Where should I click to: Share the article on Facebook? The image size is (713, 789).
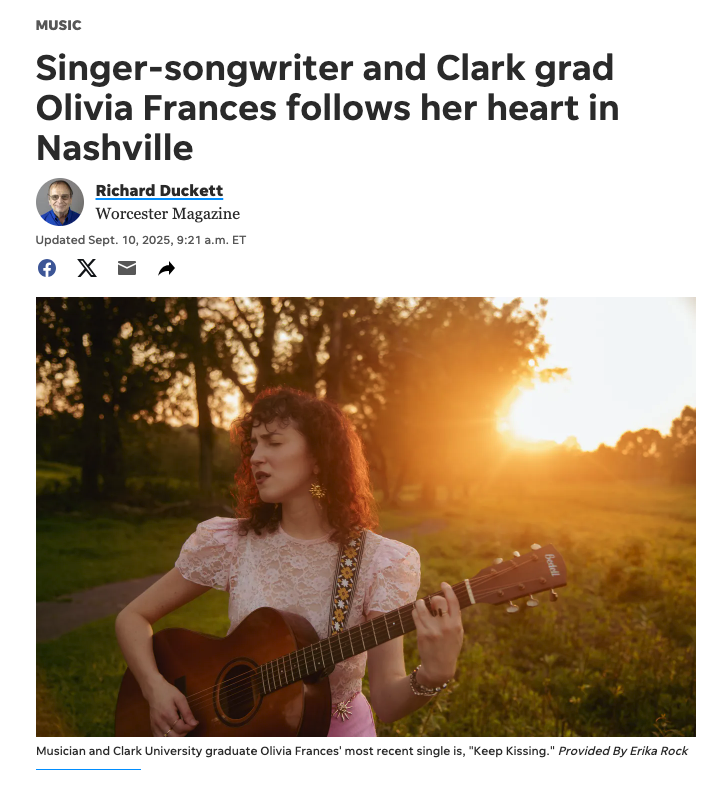click(x=47, y=268)
